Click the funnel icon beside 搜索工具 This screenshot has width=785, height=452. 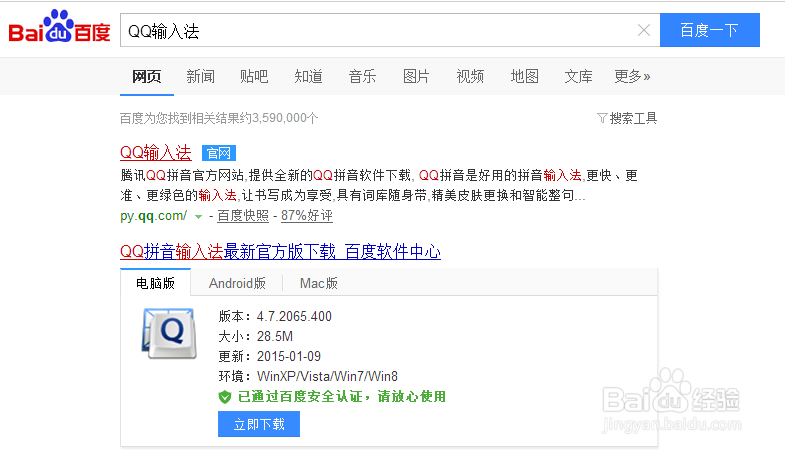[x=602, y=119]
